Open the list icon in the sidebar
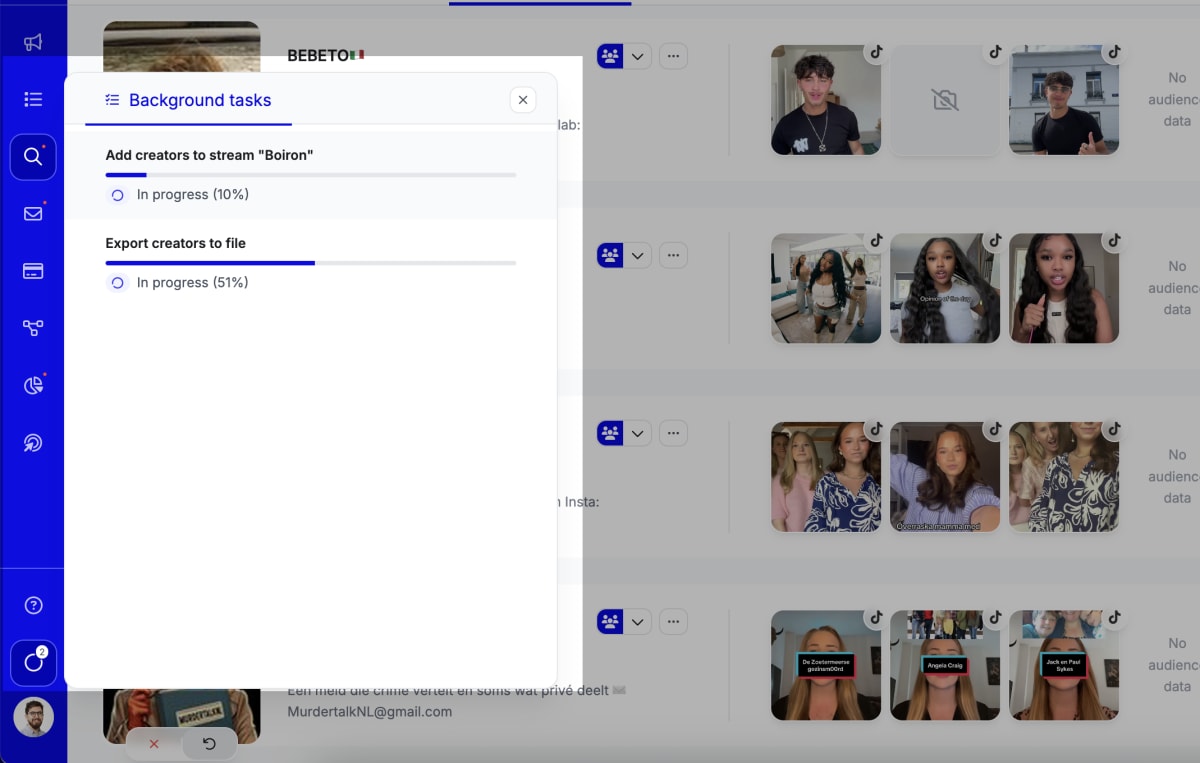Screen dimensions: 1200x763 (x=33, y=99)
